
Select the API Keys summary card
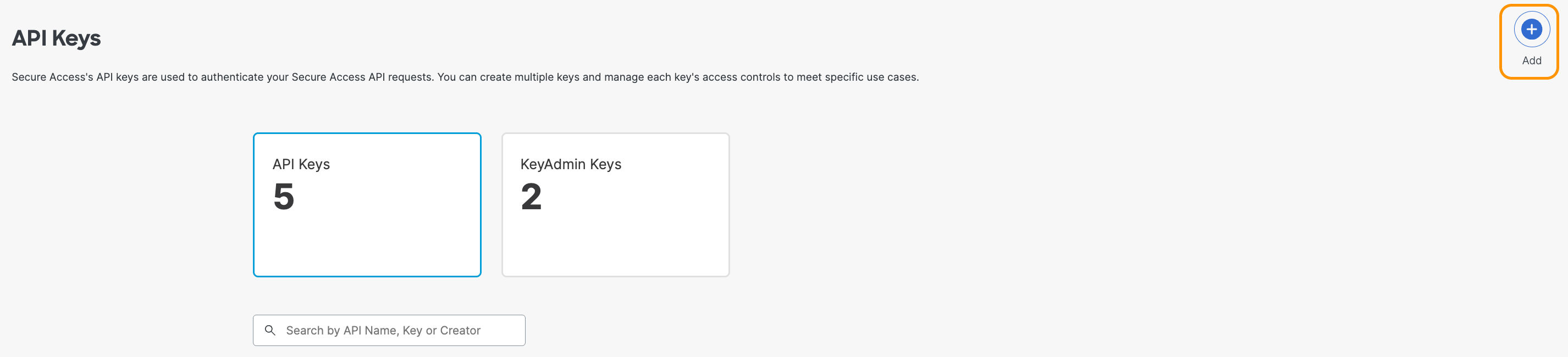coord(366,204)
